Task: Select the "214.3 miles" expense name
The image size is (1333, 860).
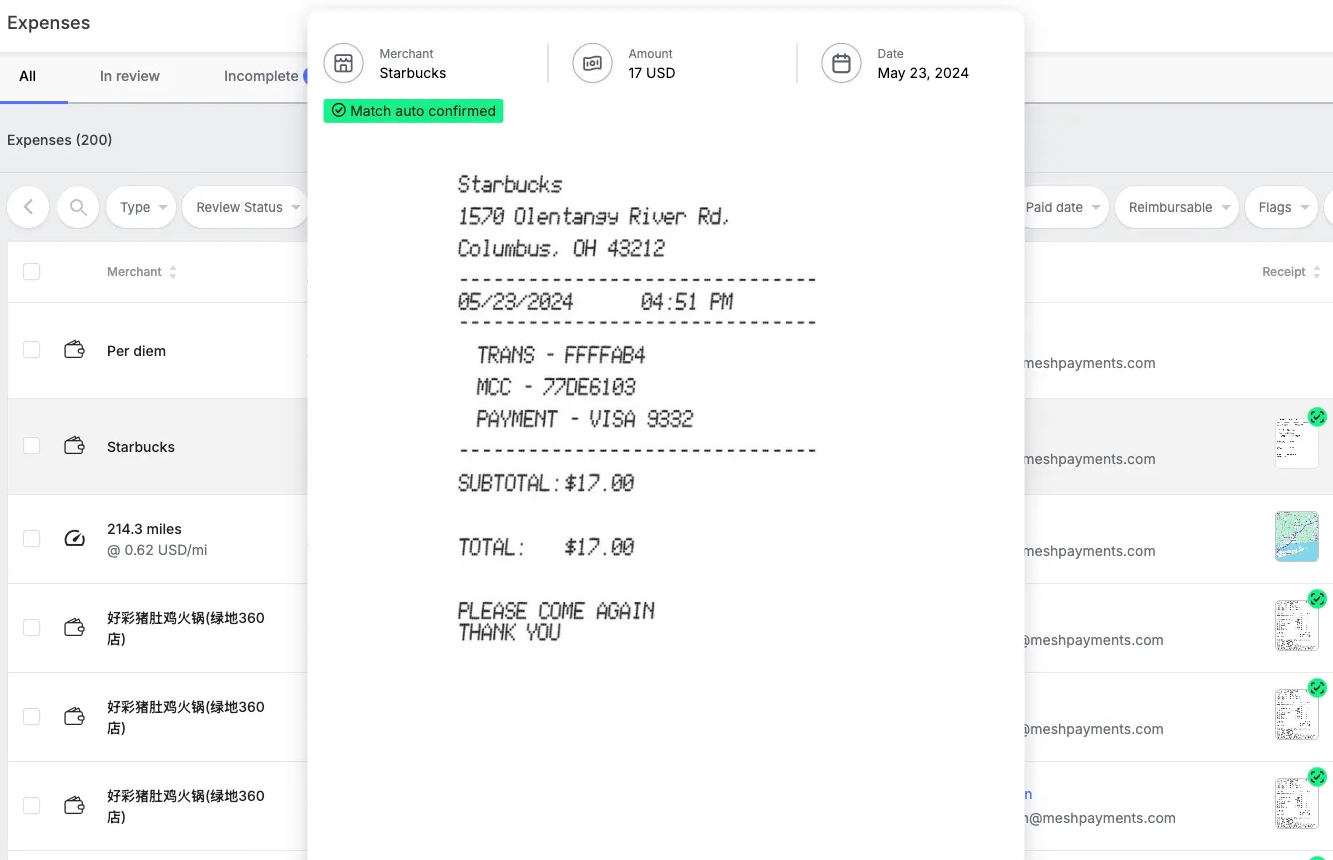Action: coord(145,529)
